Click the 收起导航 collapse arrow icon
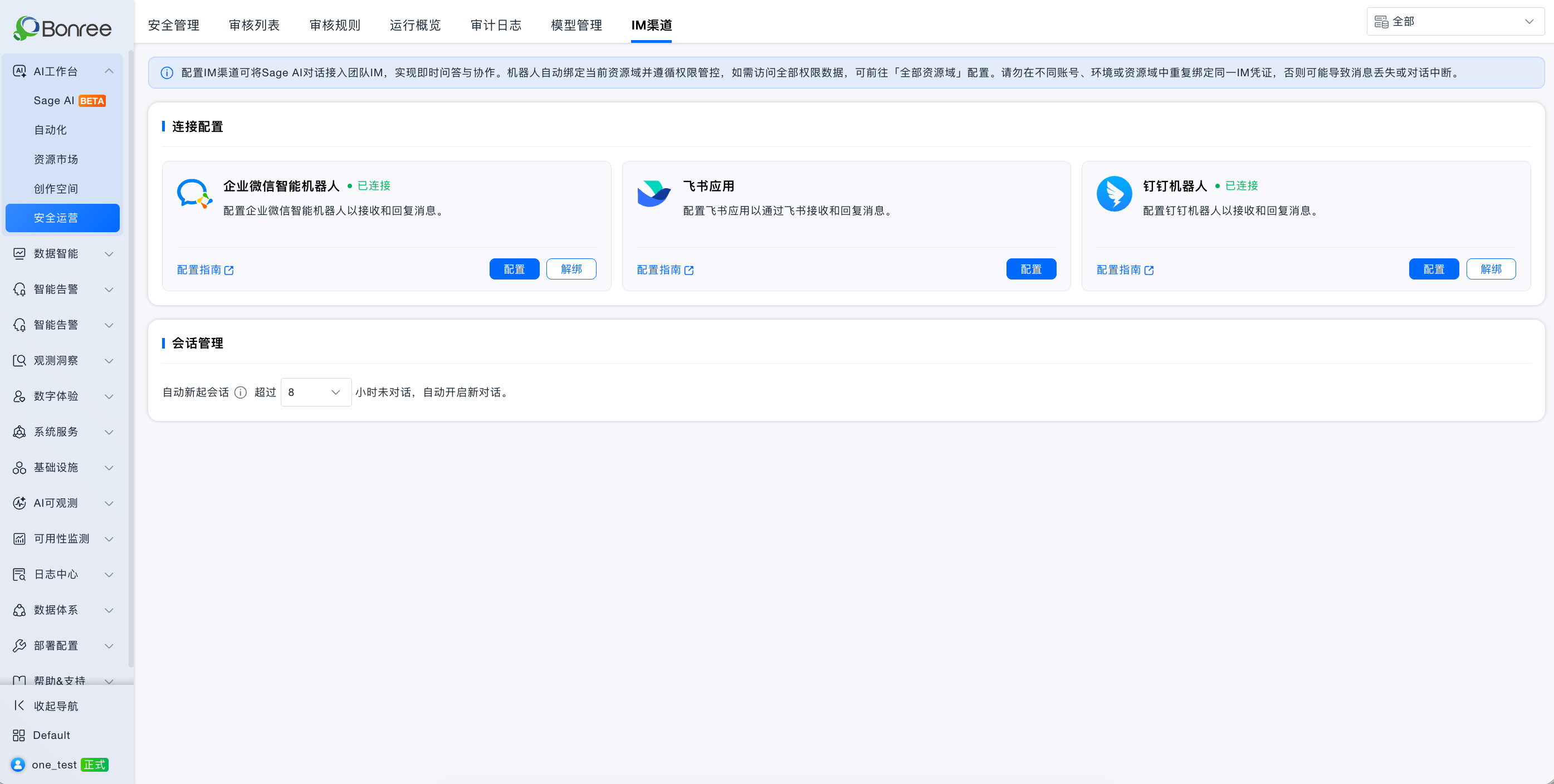The image size is (1554, 784). click(19, 705)
